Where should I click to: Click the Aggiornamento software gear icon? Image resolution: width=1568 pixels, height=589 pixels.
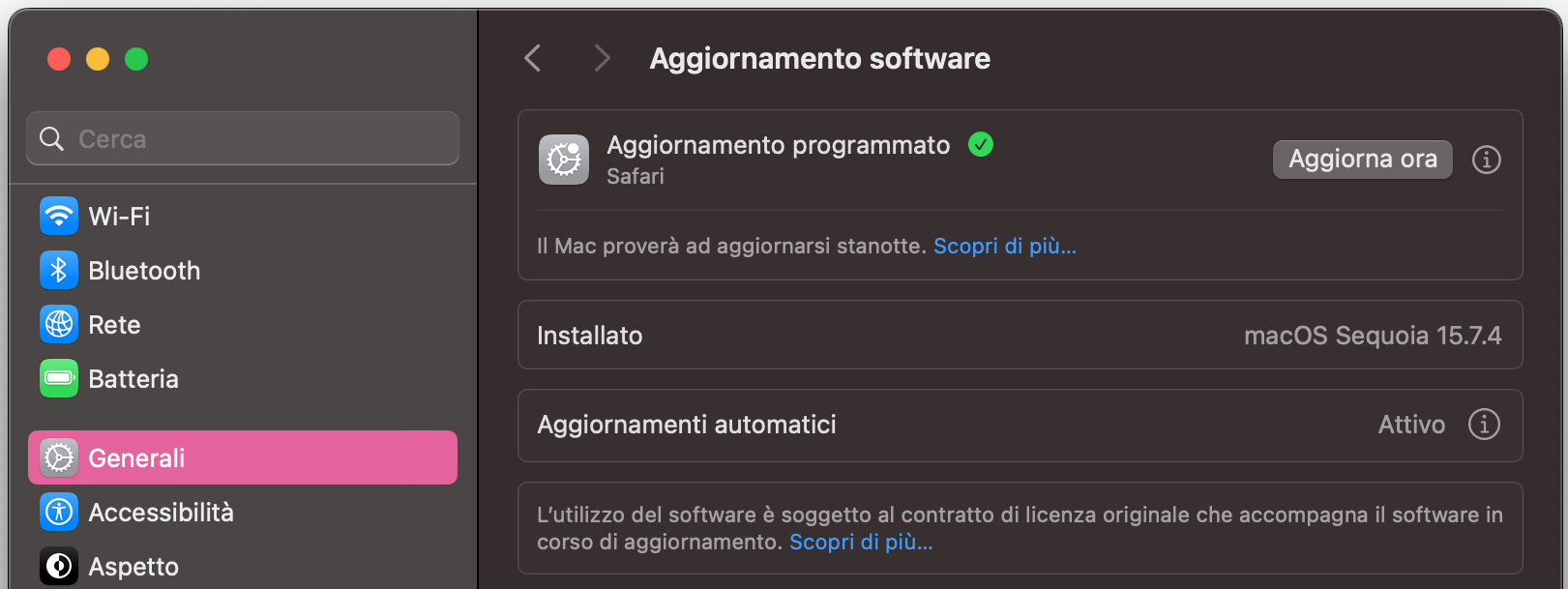tap(564, 159)
